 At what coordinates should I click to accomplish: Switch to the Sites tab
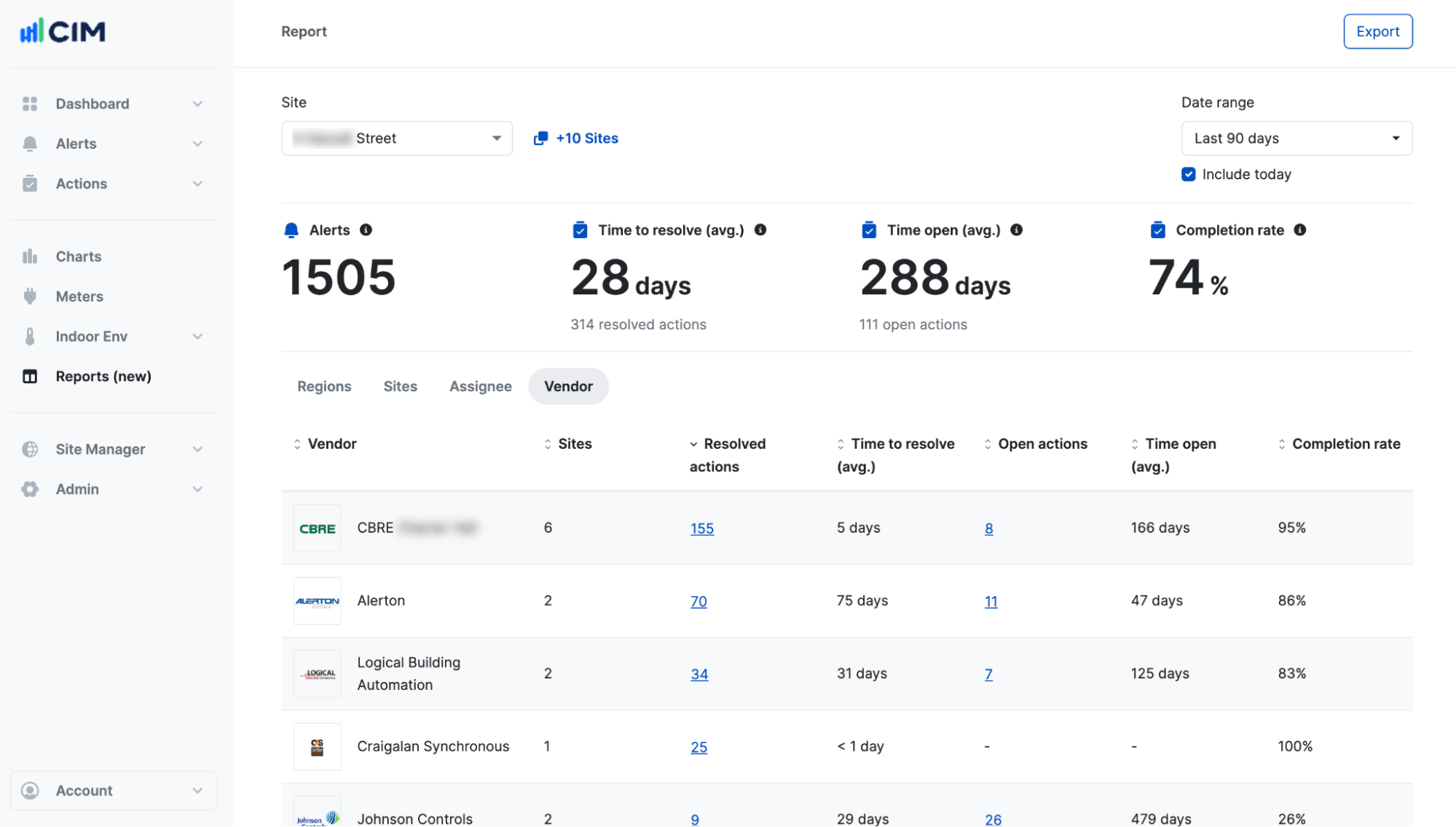click(x=401, y=386)
